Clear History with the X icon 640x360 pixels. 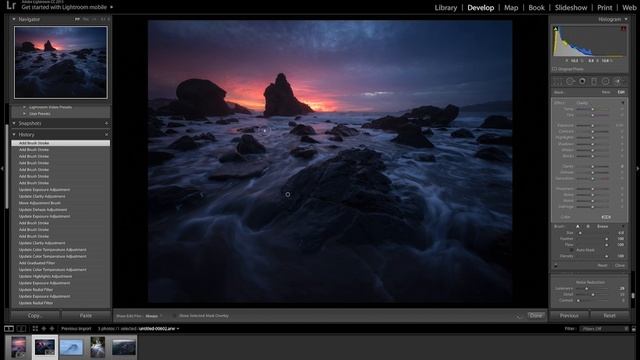tap(107, 134)
